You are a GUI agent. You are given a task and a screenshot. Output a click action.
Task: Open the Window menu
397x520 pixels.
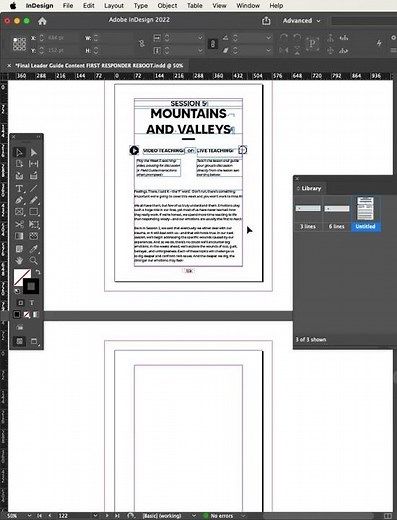248,6
